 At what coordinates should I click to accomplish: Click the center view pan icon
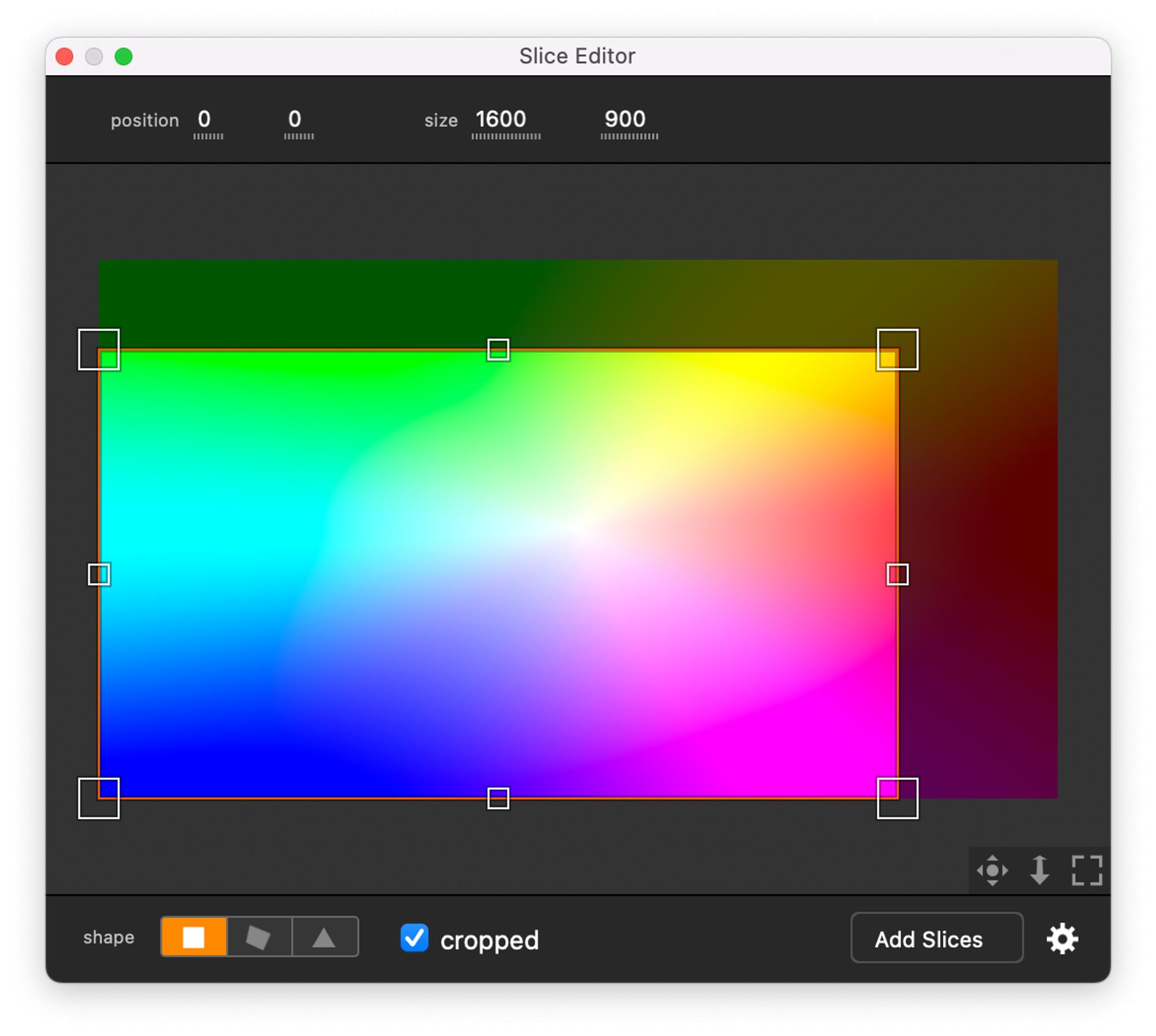992,870
